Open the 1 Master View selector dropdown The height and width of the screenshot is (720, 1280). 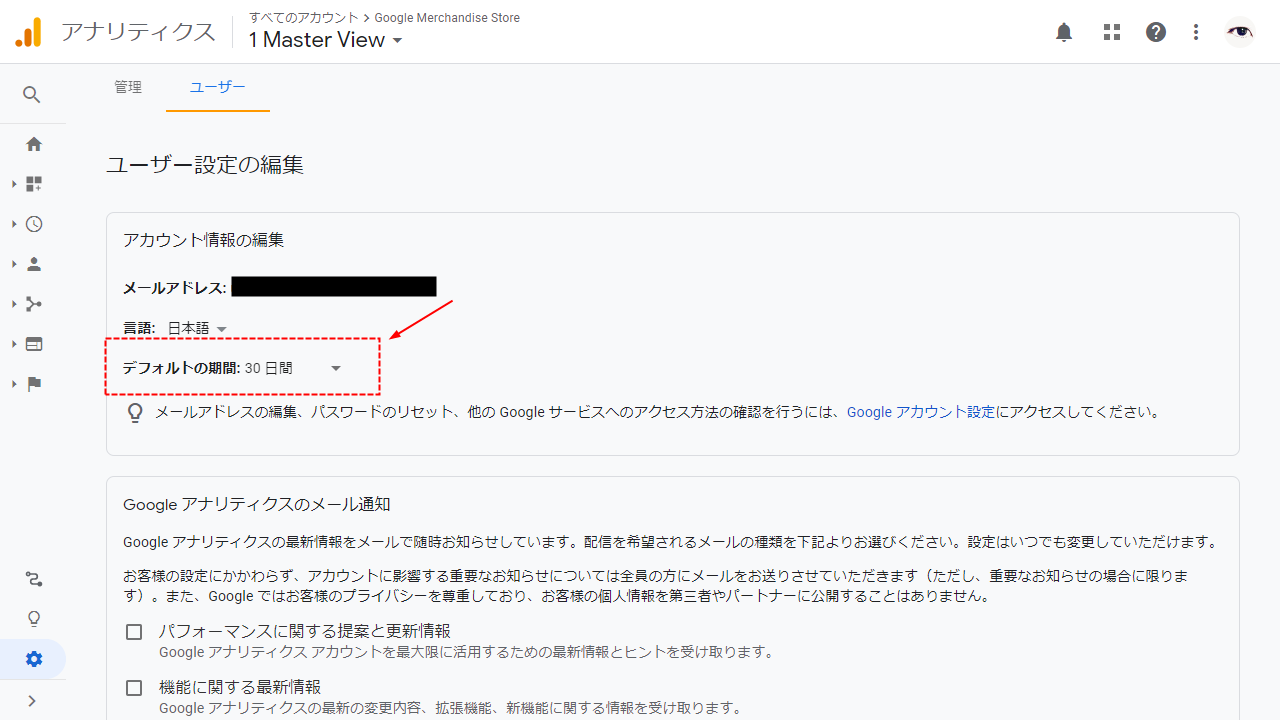click(x=326, y=40)
